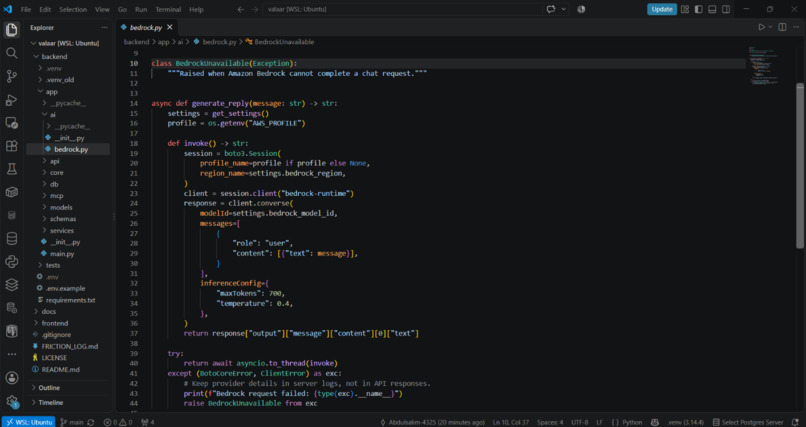Viewport: 806px width, 427px height.
Task: Open the Remote Explorer view
Action: [11, 123]
